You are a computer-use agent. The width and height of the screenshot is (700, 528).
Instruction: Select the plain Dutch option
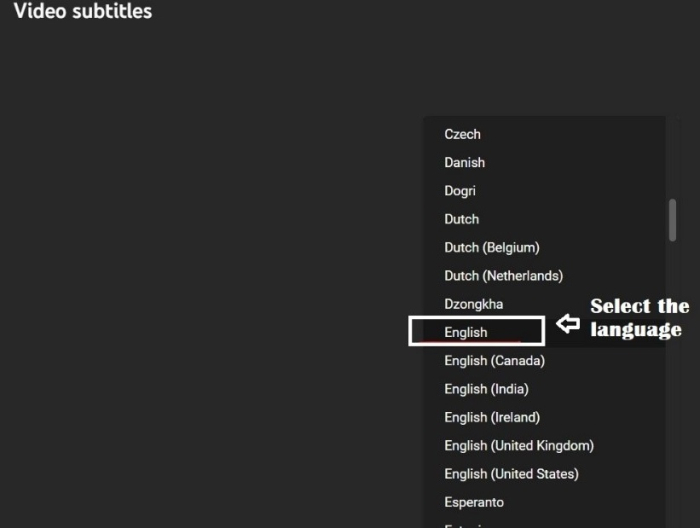461,219
